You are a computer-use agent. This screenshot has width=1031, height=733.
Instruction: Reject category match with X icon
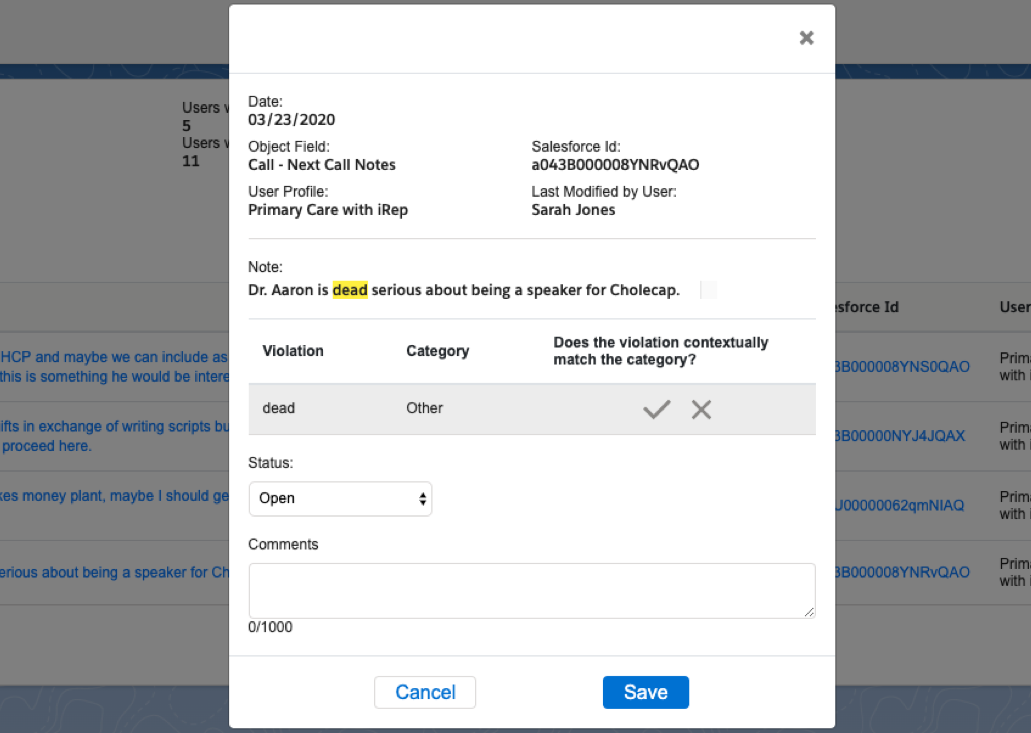tap(701, 409)
